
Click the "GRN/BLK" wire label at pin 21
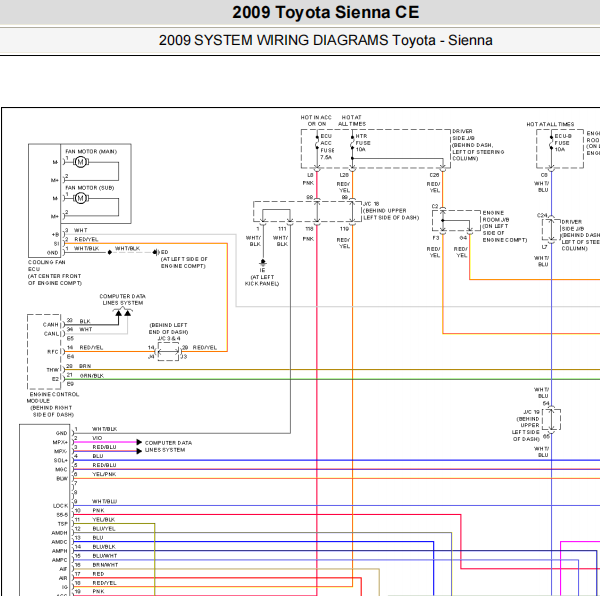pyautogui.click(x=91, y=376)
